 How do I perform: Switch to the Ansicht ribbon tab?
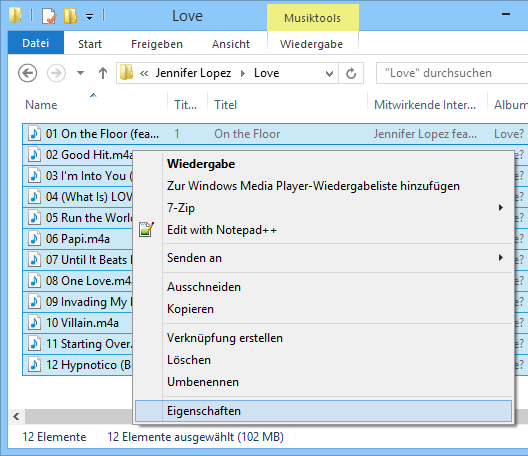(x=231, y=44)
